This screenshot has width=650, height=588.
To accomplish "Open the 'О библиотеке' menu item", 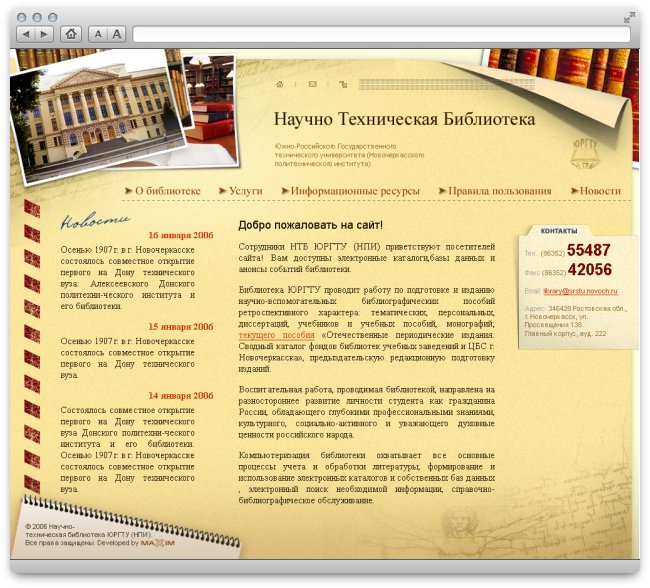I will pos(168,191).
